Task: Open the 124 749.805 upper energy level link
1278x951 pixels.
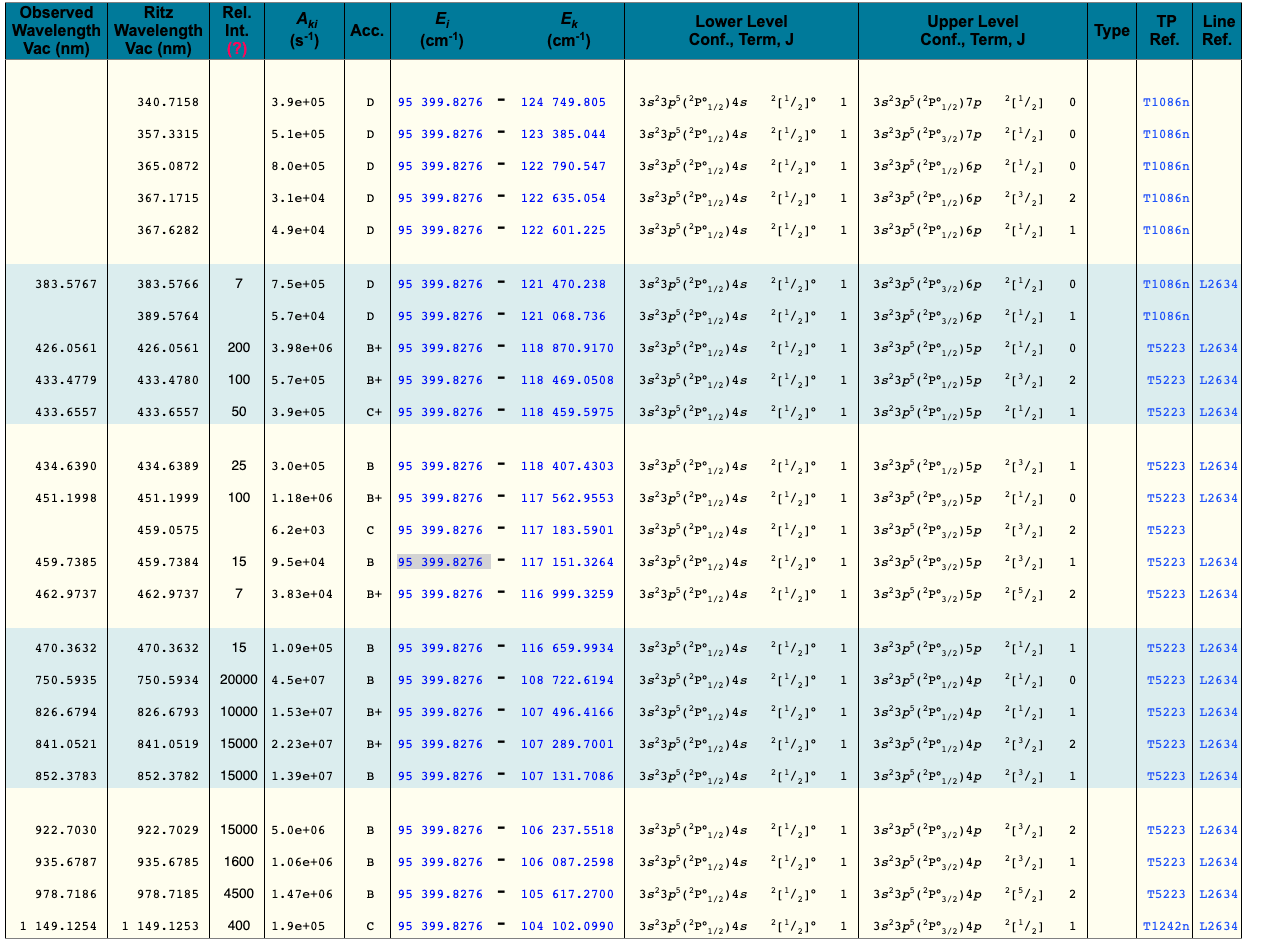Action: click(563, 102)
